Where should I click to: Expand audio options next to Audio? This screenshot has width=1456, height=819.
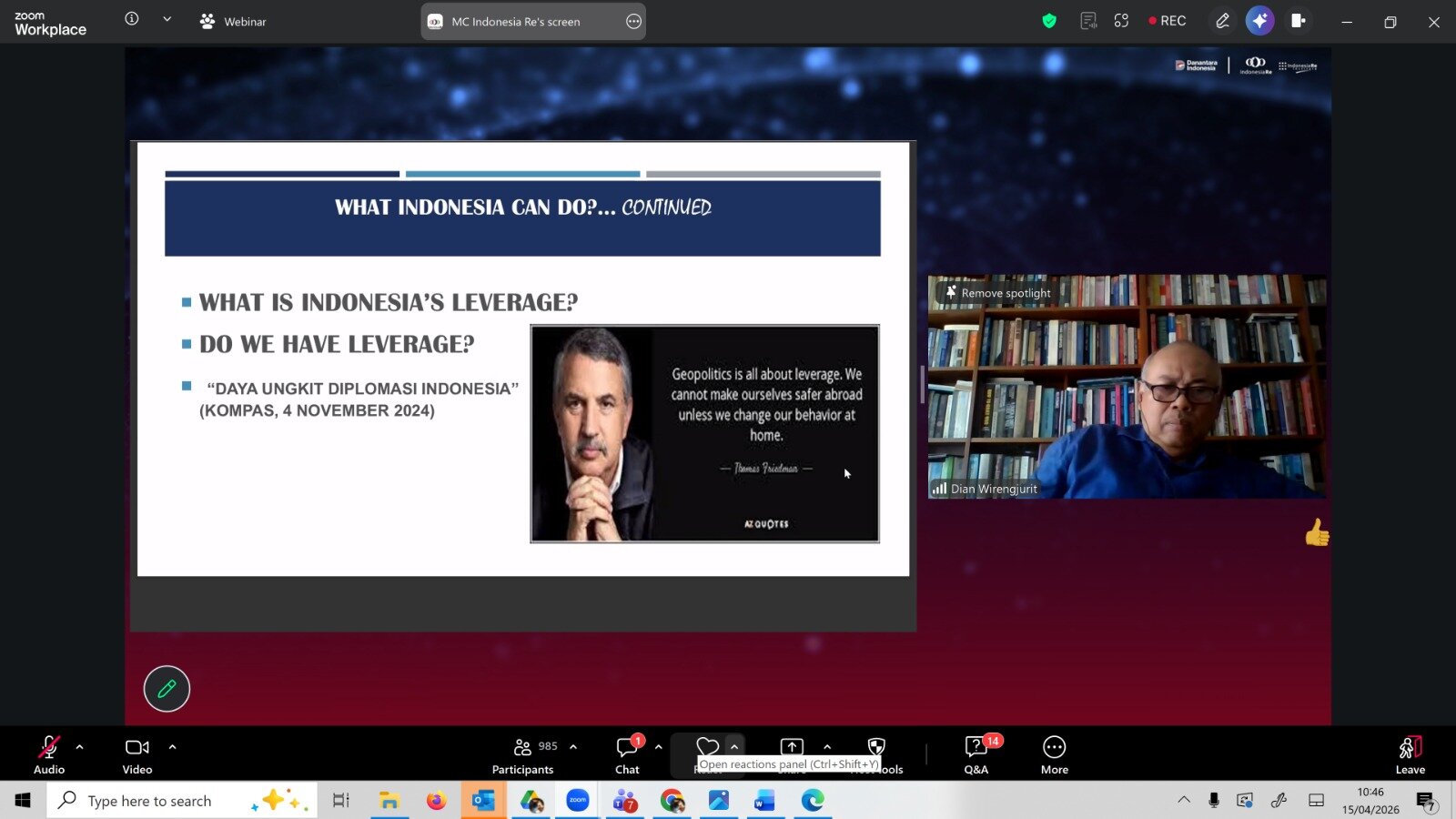tap(80, 747)
